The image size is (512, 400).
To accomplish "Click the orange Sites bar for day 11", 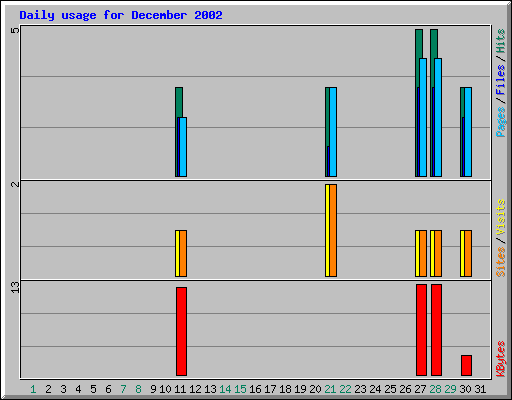I will (x=183, y=253).
